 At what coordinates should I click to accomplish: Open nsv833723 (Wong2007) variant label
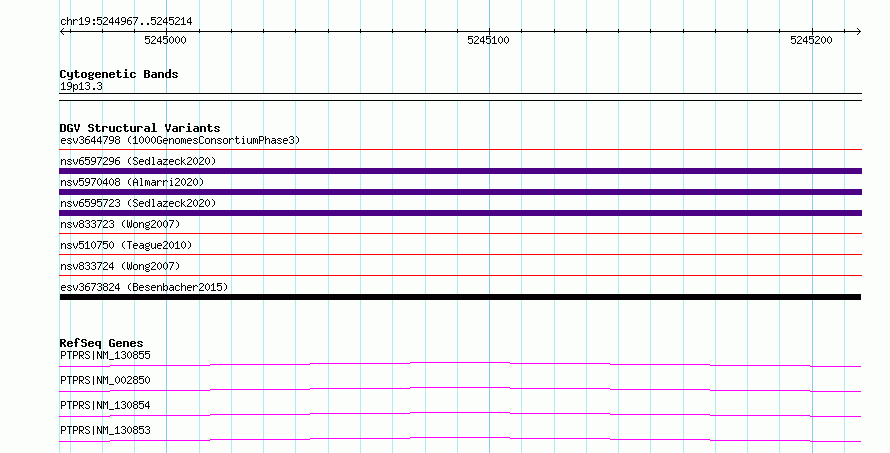(x=120, y=224)
